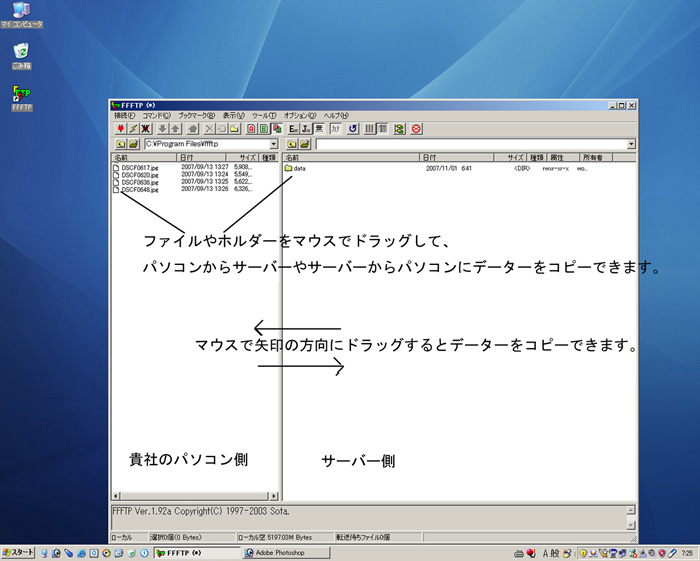Select local file DSCF0617.jpg

tap(136, 168)
